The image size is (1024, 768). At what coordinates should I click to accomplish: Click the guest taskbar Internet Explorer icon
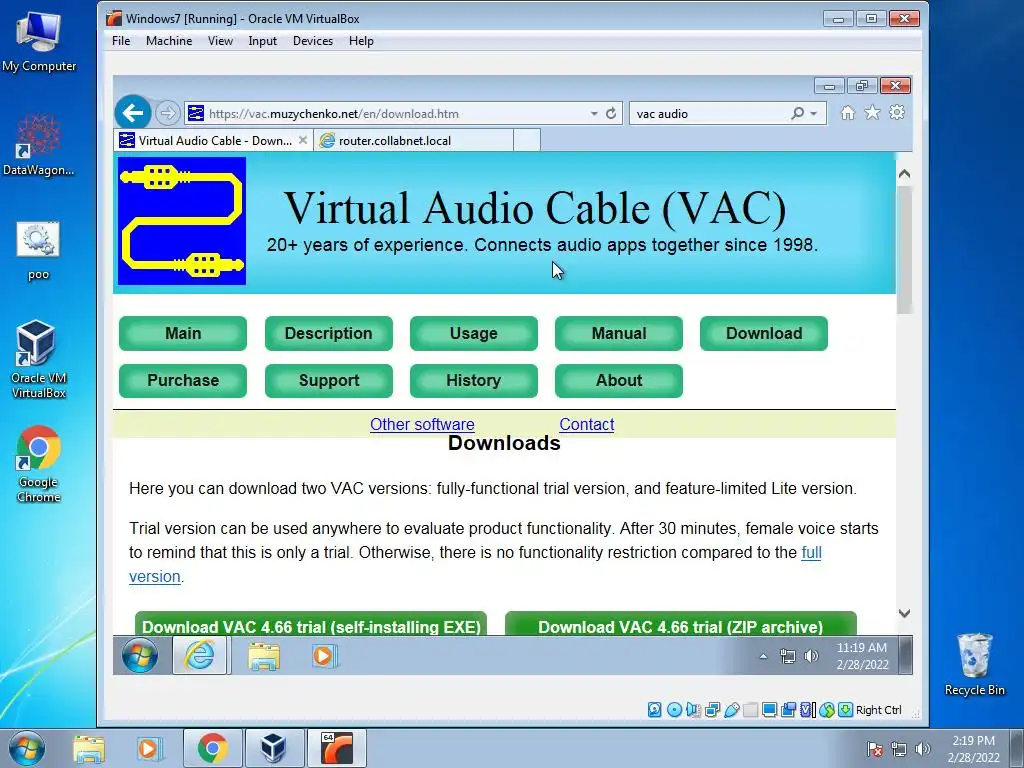pyautogui.click(x=200, y=655)
